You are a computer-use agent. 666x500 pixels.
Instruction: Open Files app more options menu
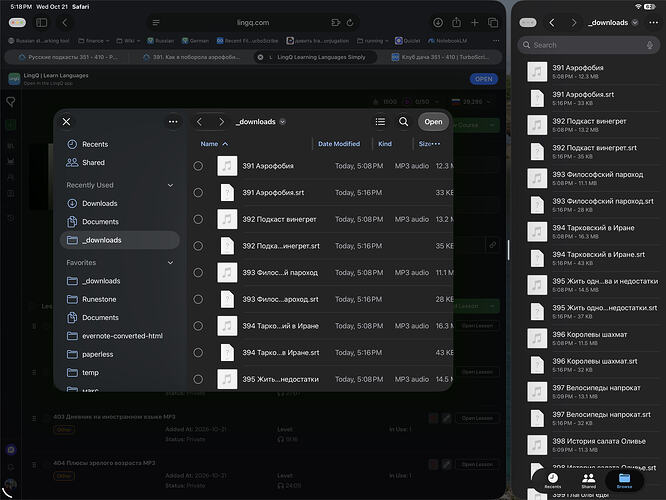(653, 23)
